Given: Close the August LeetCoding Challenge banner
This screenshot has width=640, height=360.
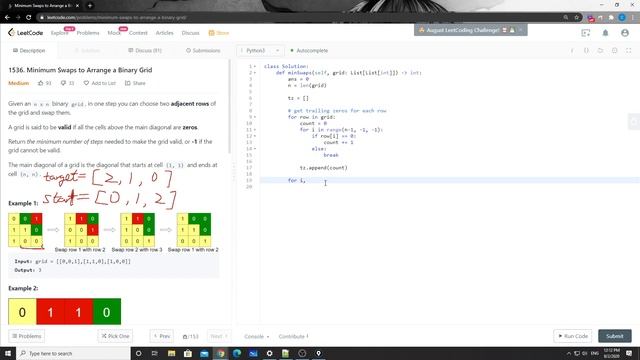Looking at the screenshot, I should [x=520, y=30].
